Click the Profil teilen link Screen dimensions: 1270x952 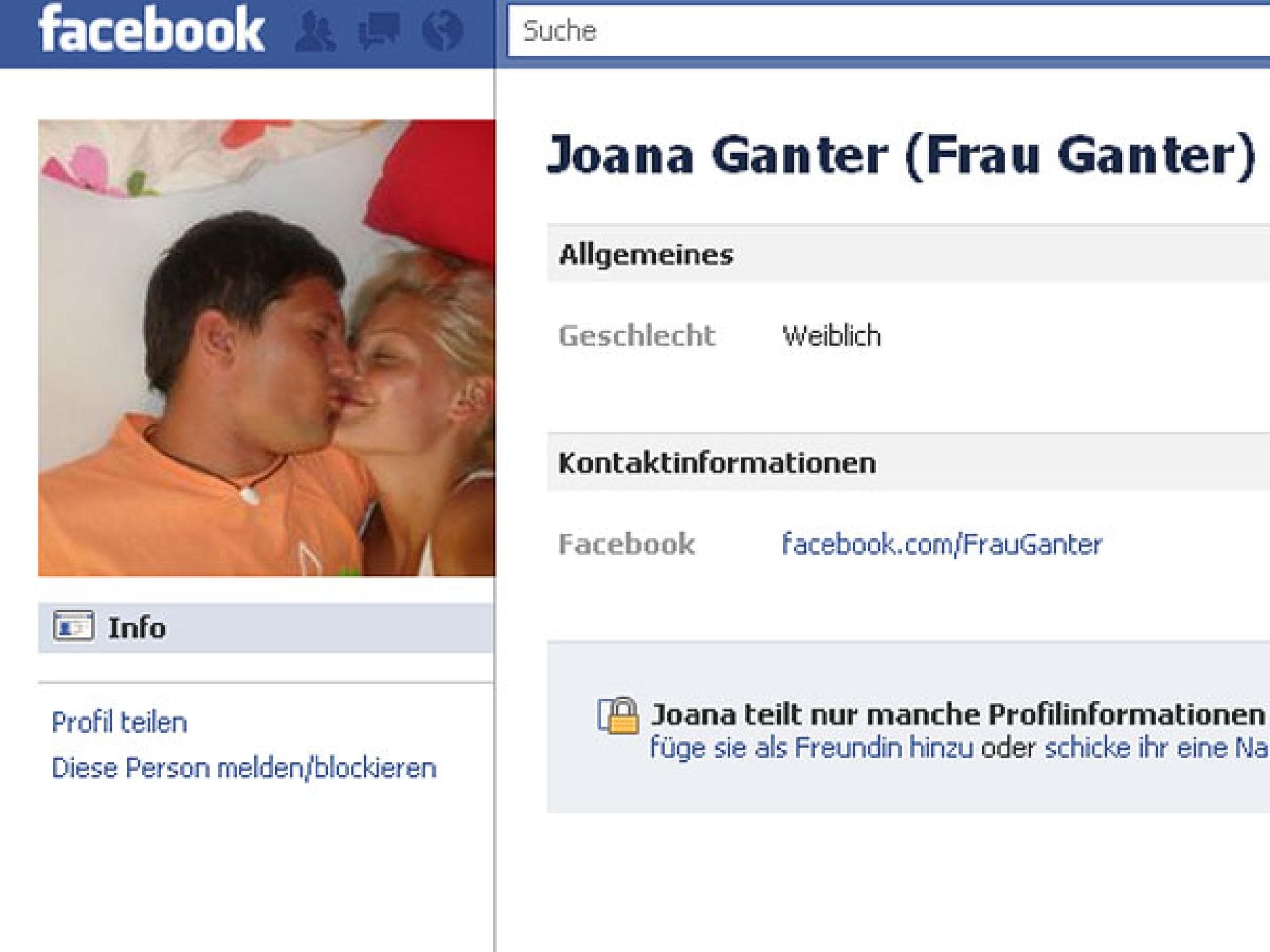click(x=119, y=722)
